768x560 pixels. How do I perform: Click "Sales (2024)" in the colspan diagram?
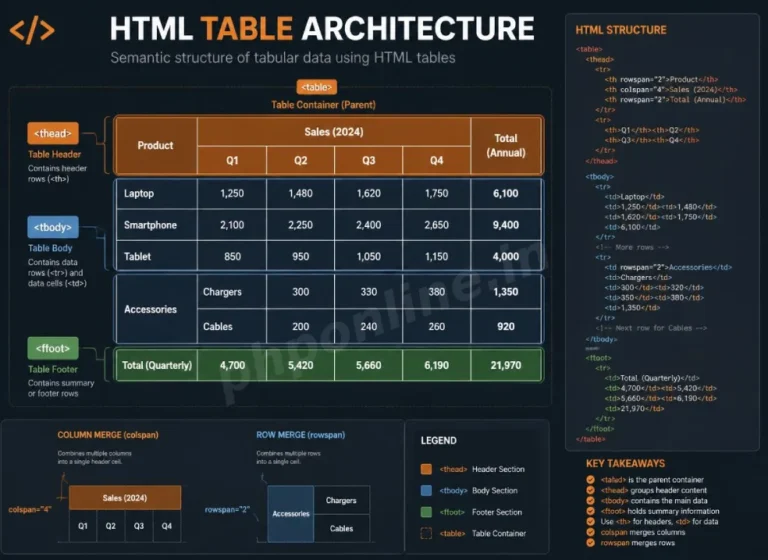[125, 498]
